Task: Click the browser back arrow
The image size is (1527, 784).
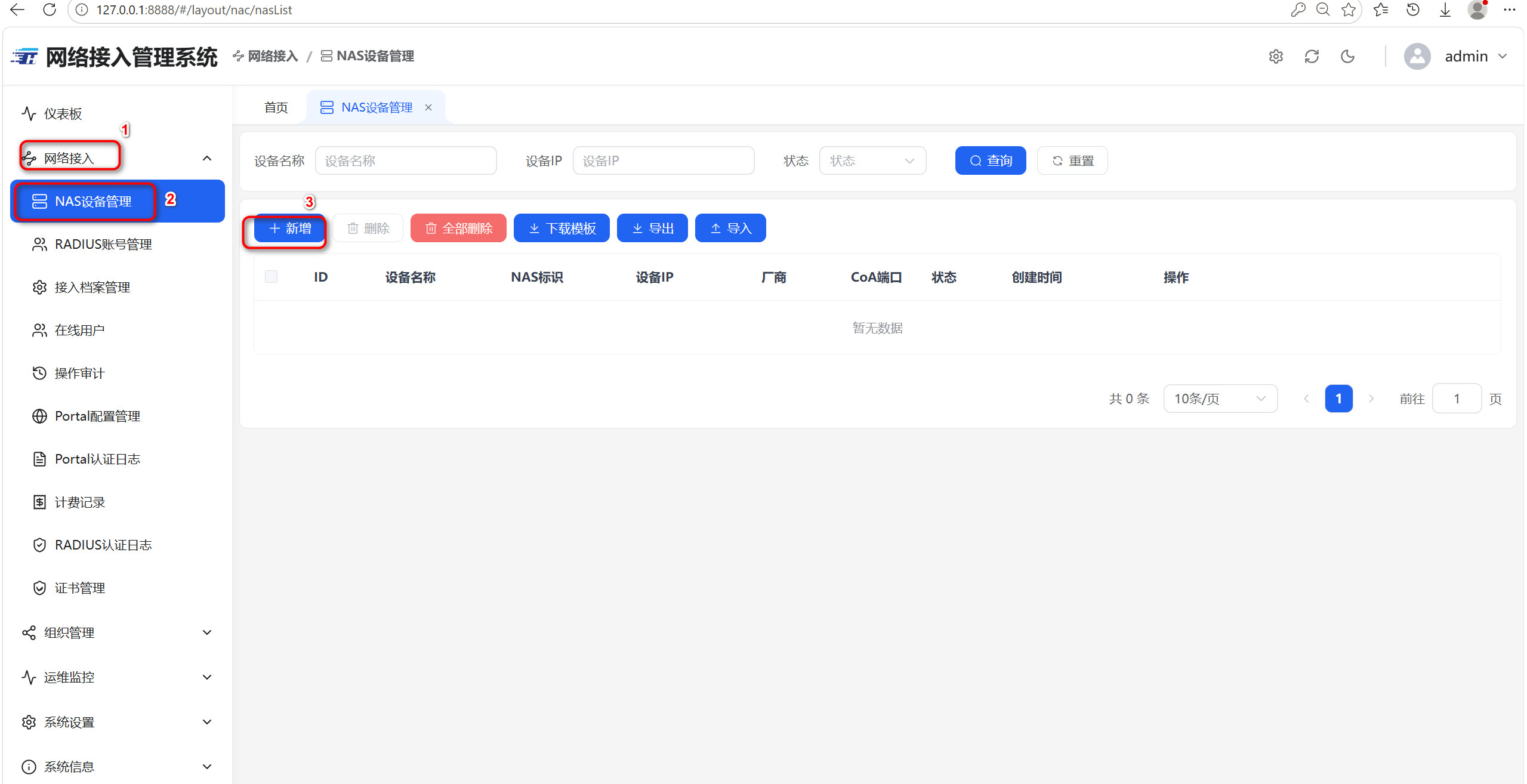Action: (x=17, y=10)
